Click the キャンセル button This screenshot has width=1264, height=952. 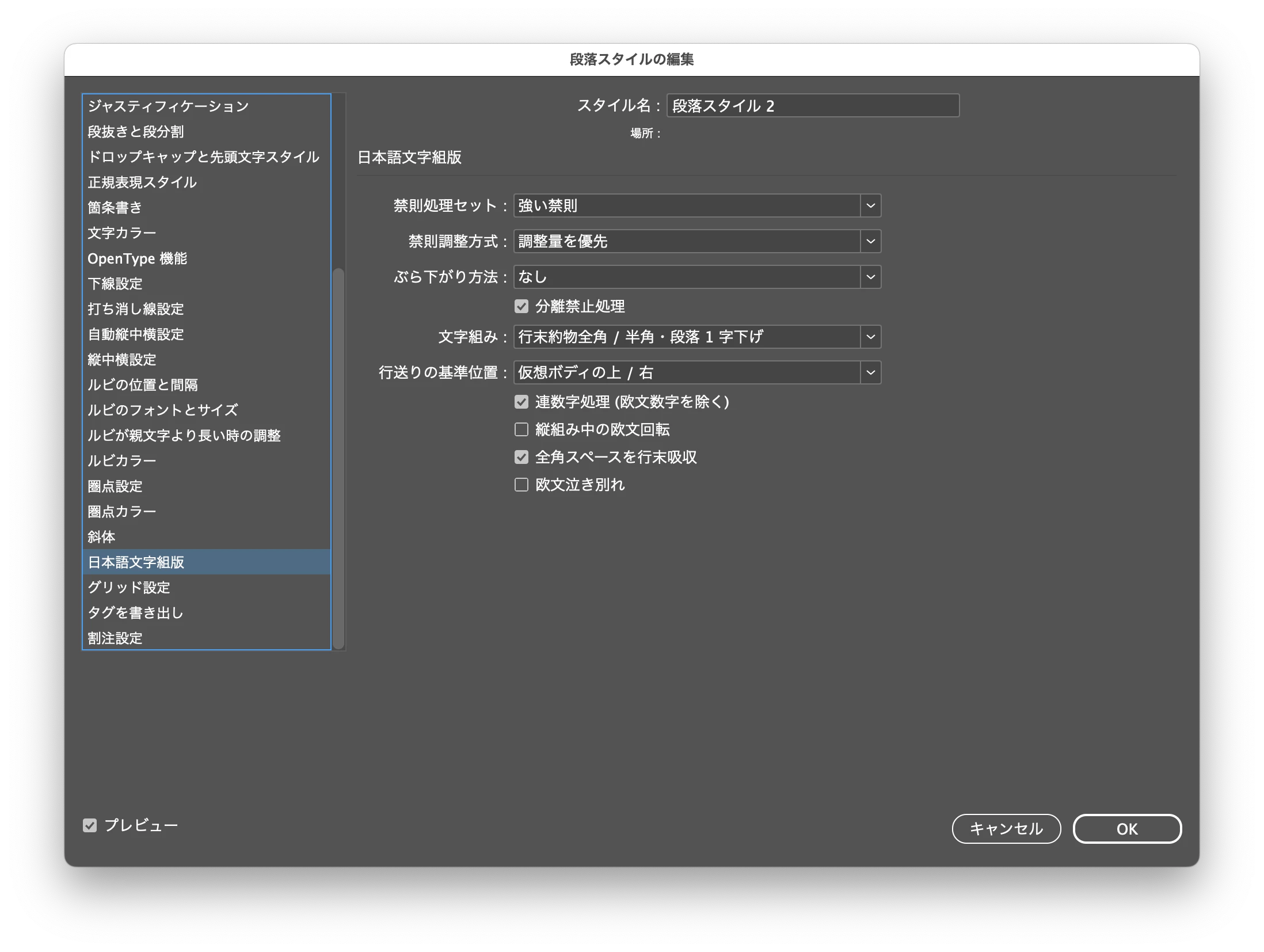click(x=1006, y=829)
